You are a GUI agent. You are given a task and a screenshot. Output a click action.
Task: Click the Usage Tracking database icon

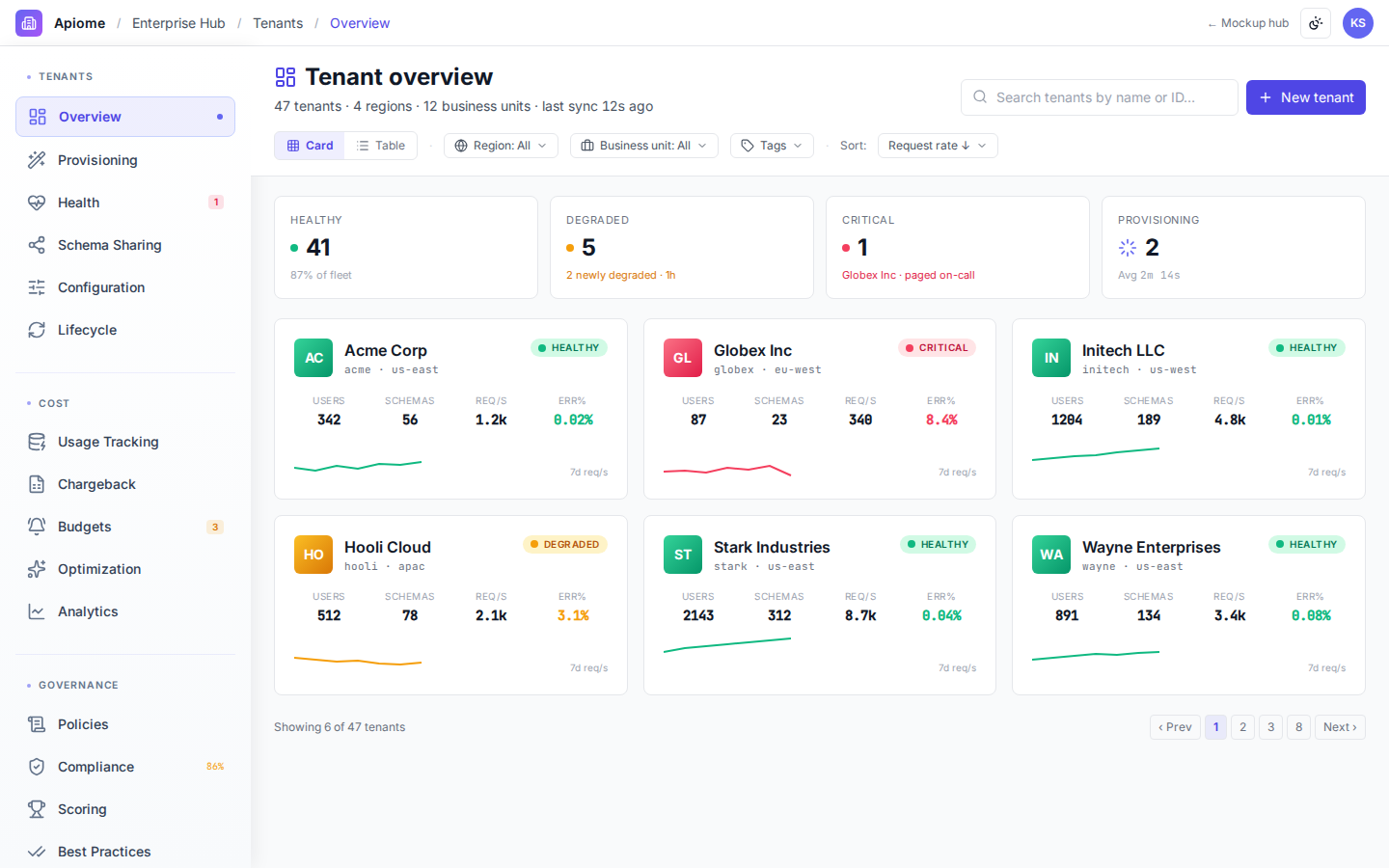(37, 442)
